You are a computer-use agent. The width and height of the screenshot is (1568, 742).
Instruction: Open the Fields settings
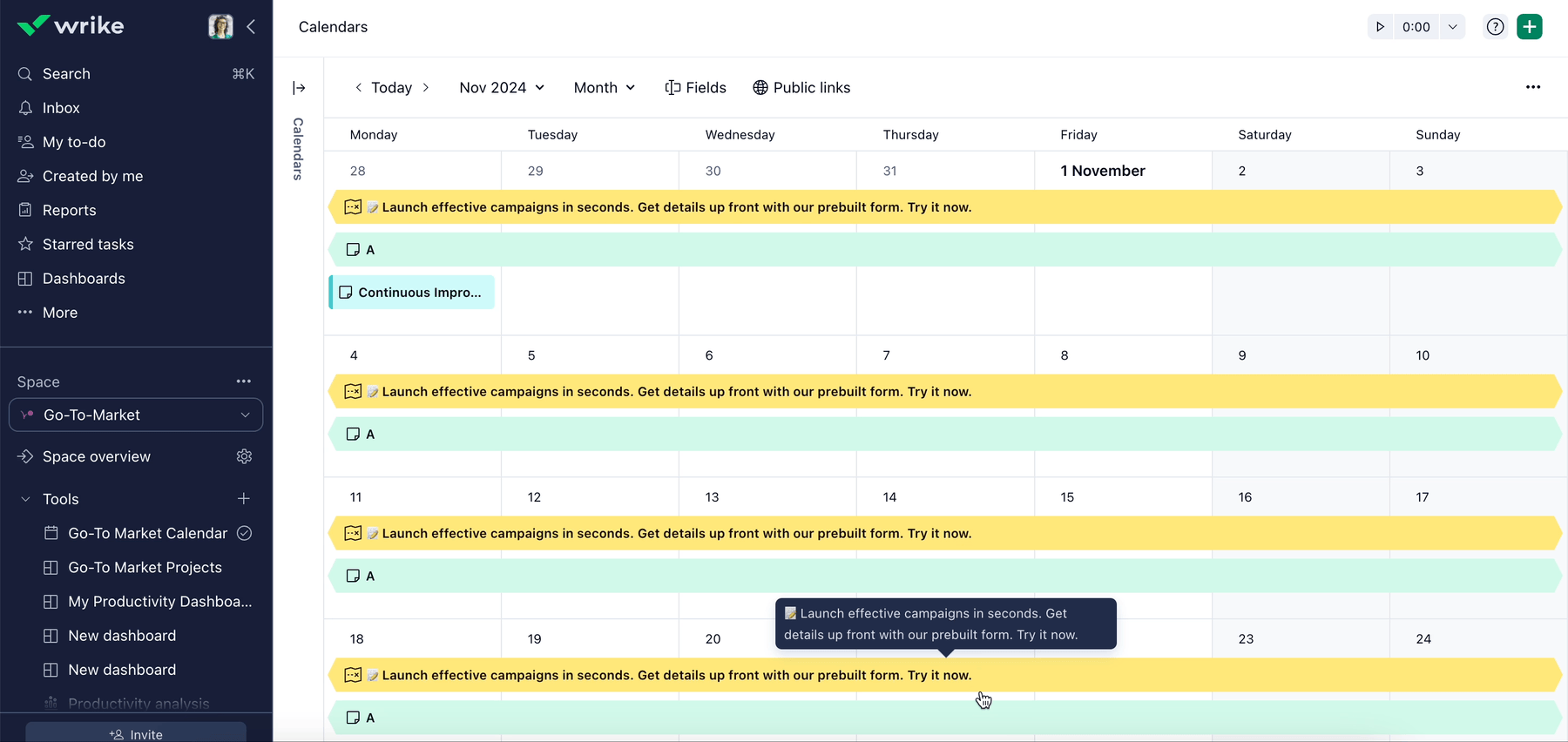pos(695,88)
